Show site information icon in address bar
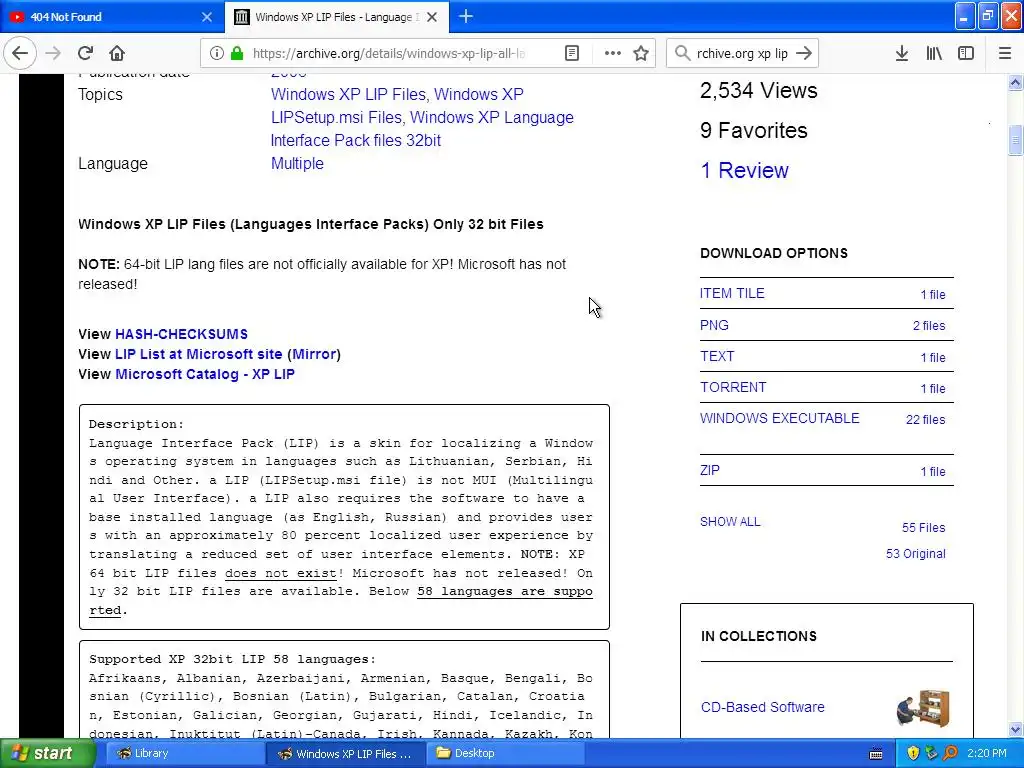Screen dimensions: 1024x768 217,53
